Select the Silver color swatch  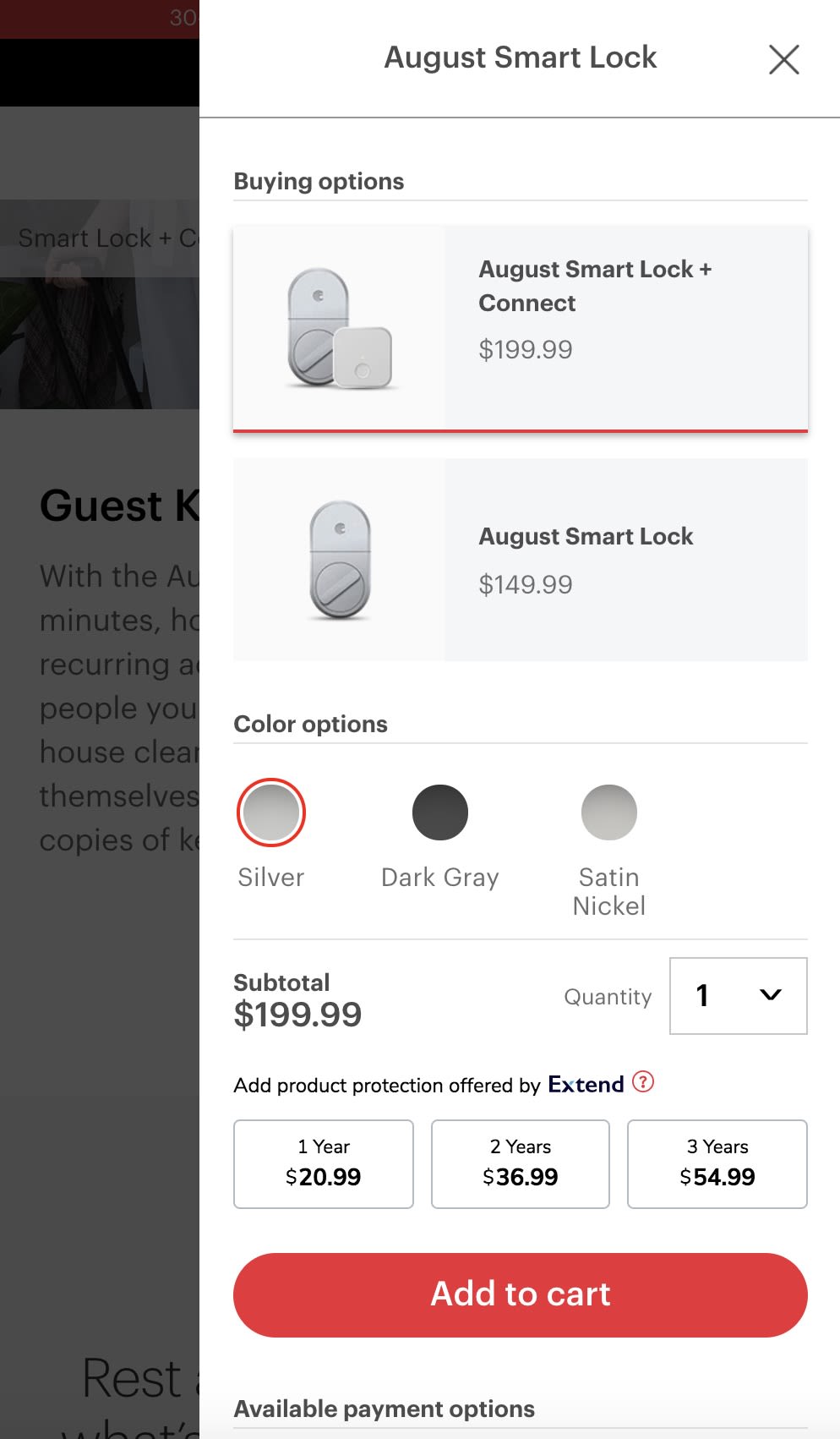pos(271,813)
